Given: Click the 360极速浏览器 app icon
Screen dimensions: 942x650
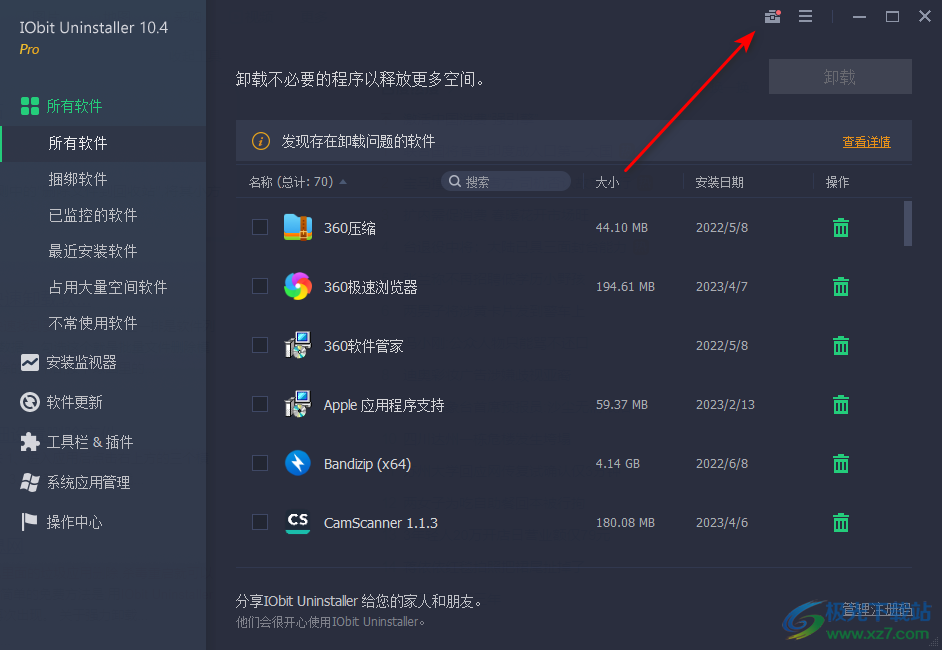Looking at the screenshot, I should coord(297,286).
